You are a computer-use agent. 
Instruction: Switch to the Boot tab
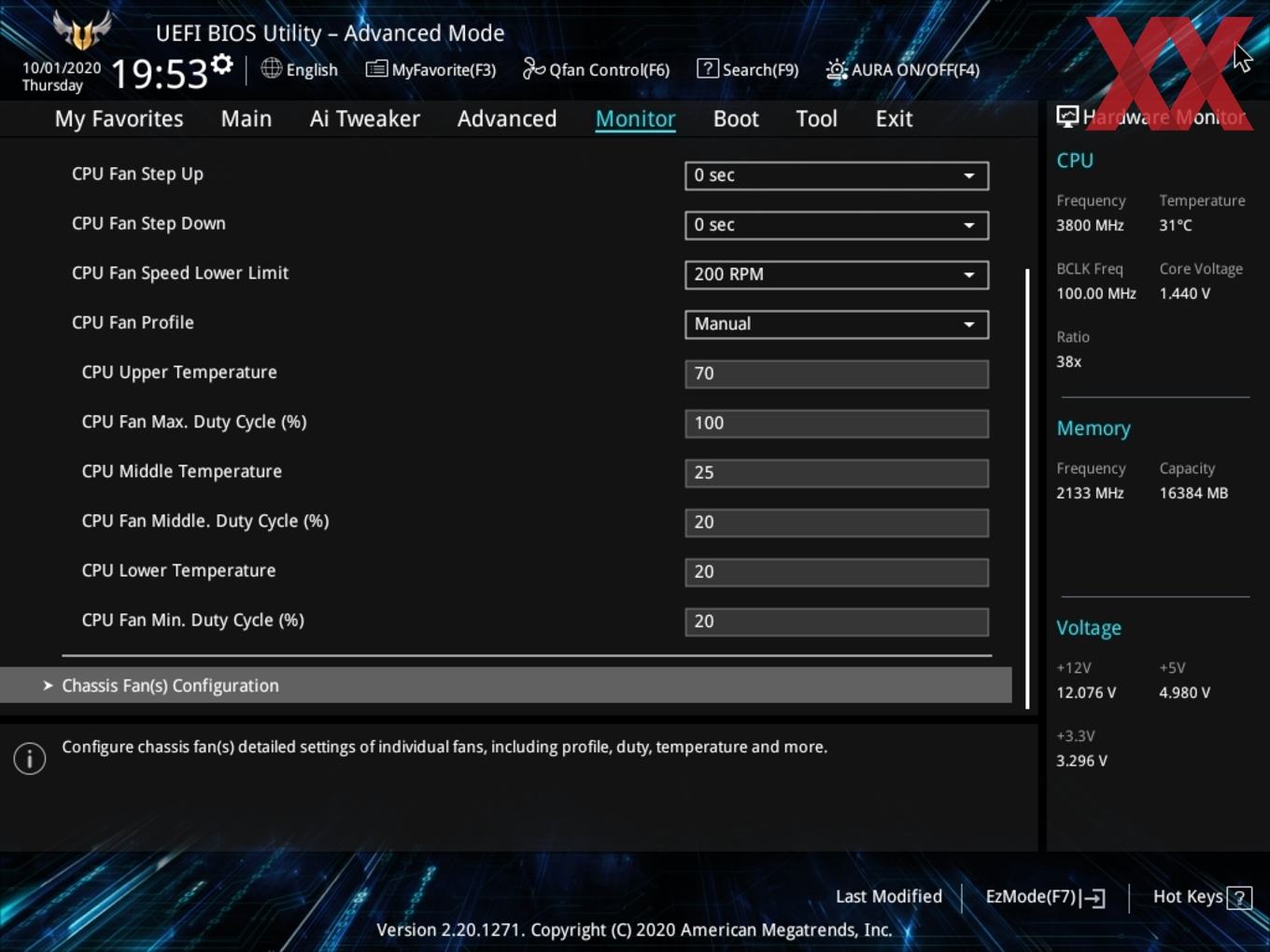pos(736,119)
